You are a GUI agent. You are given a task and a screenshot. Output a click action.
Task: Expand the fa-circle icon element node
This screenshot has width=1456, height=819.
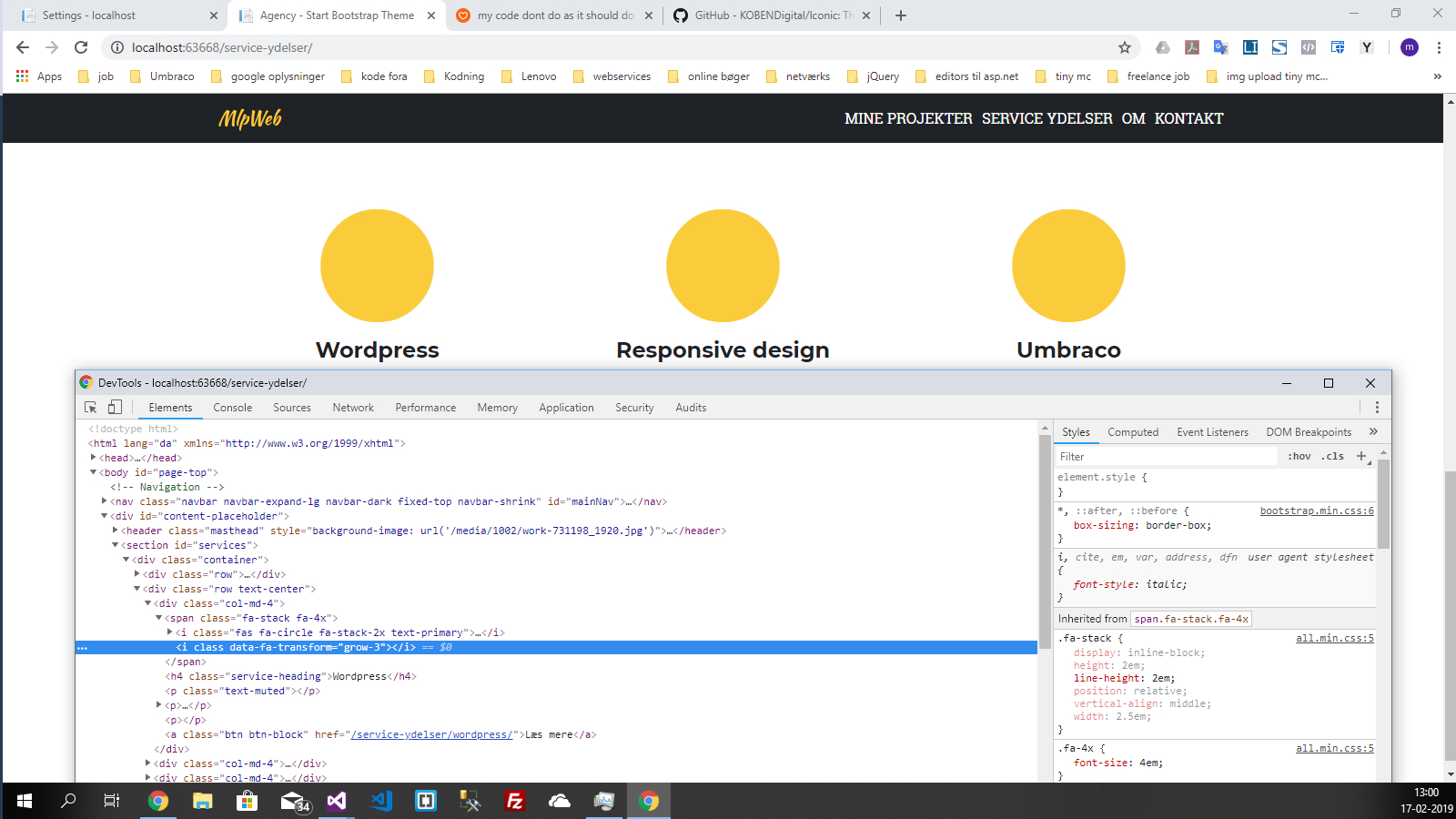[x=170, y=632]
